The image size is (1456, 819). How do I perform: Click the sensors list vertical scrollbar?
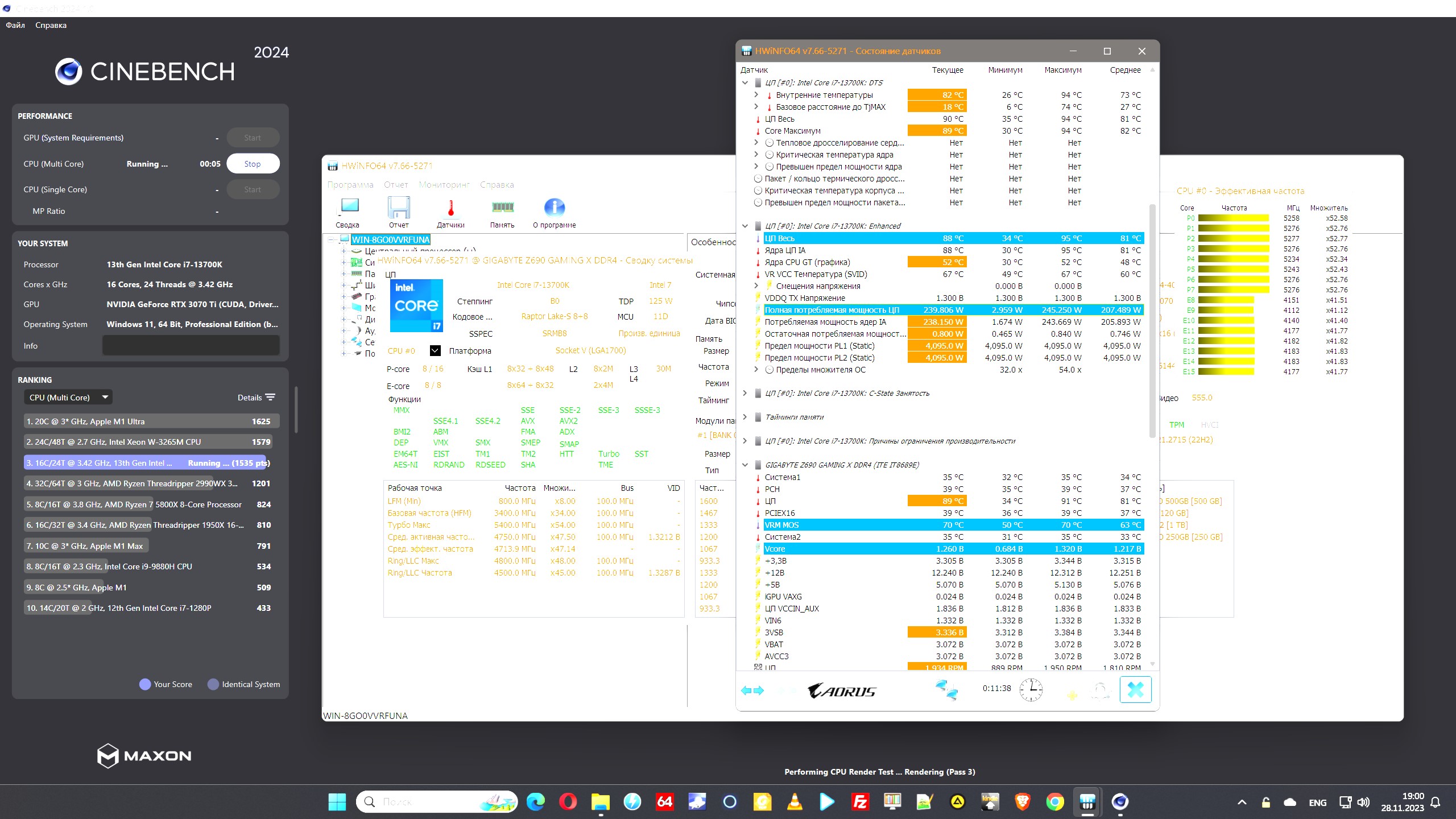(x=1152, y=318)
